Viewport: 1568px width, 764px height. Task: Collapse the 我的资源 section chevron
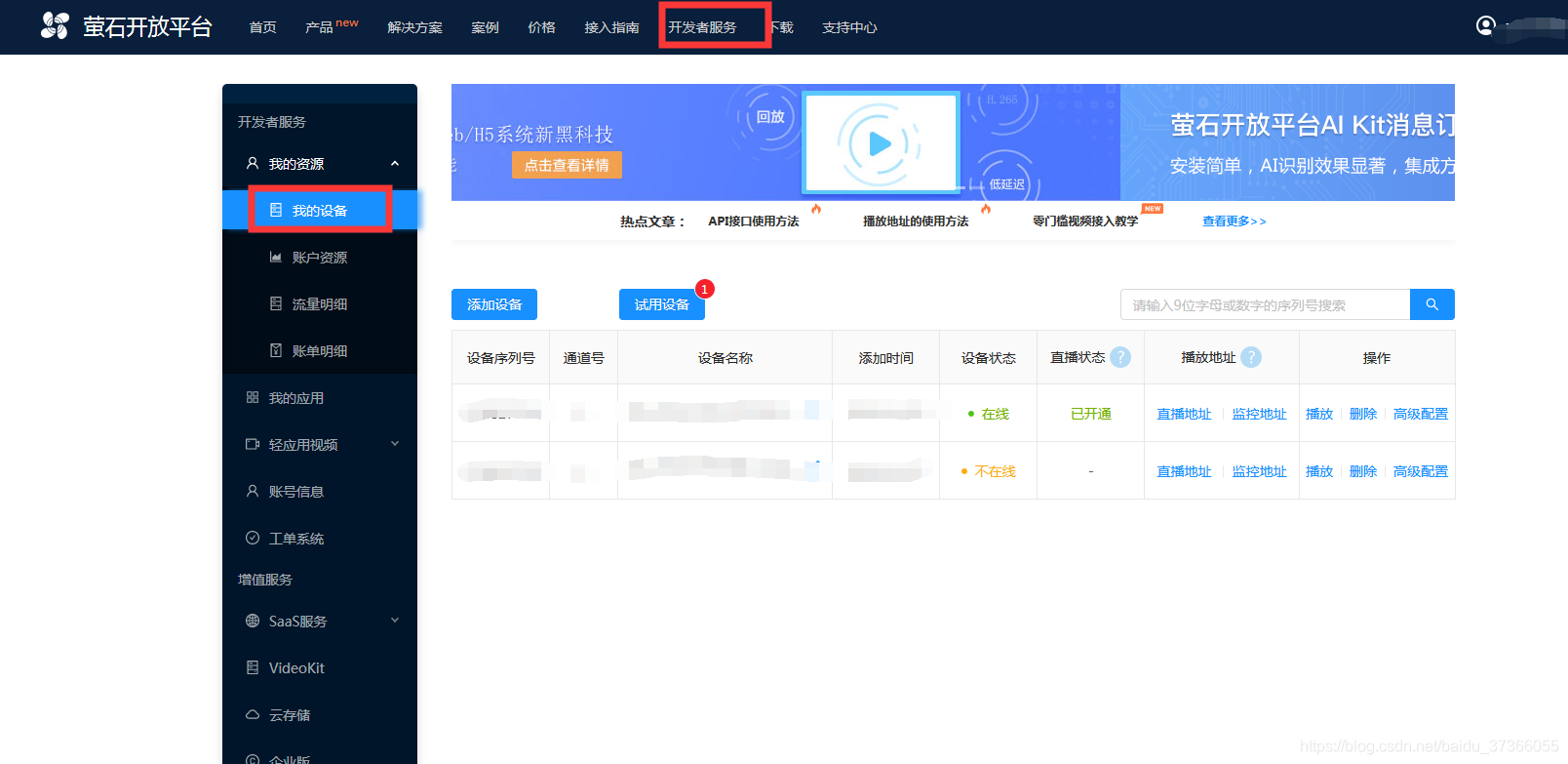click(395, 163)
